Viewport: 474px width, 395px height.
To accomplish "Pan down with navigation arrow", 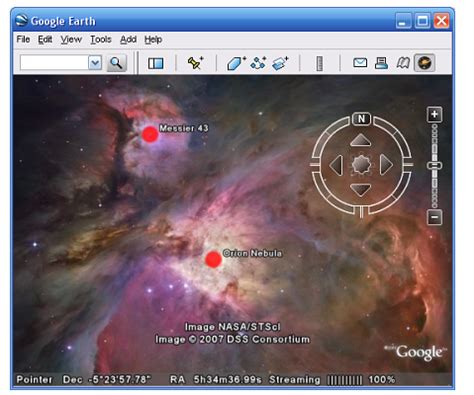I will click(361, 189).
